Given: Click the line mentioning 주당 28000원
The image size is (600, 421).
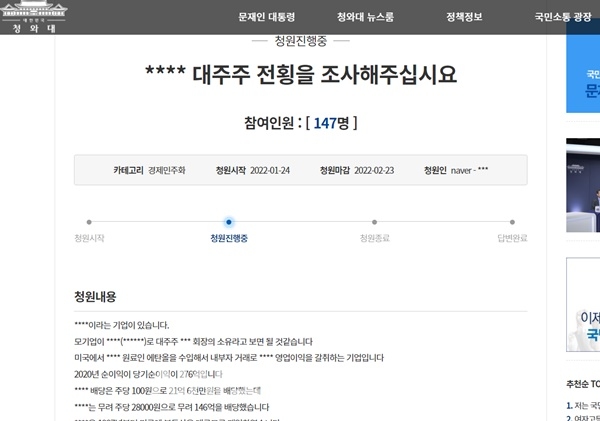Looking at the screenshot, I should pyautogui.click(x=172, y=407).
